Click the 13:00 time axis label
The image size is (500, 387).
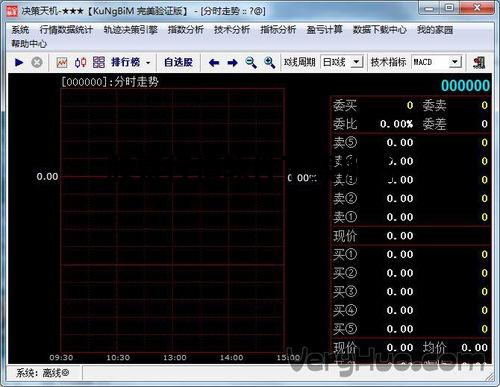click(174, 358)
